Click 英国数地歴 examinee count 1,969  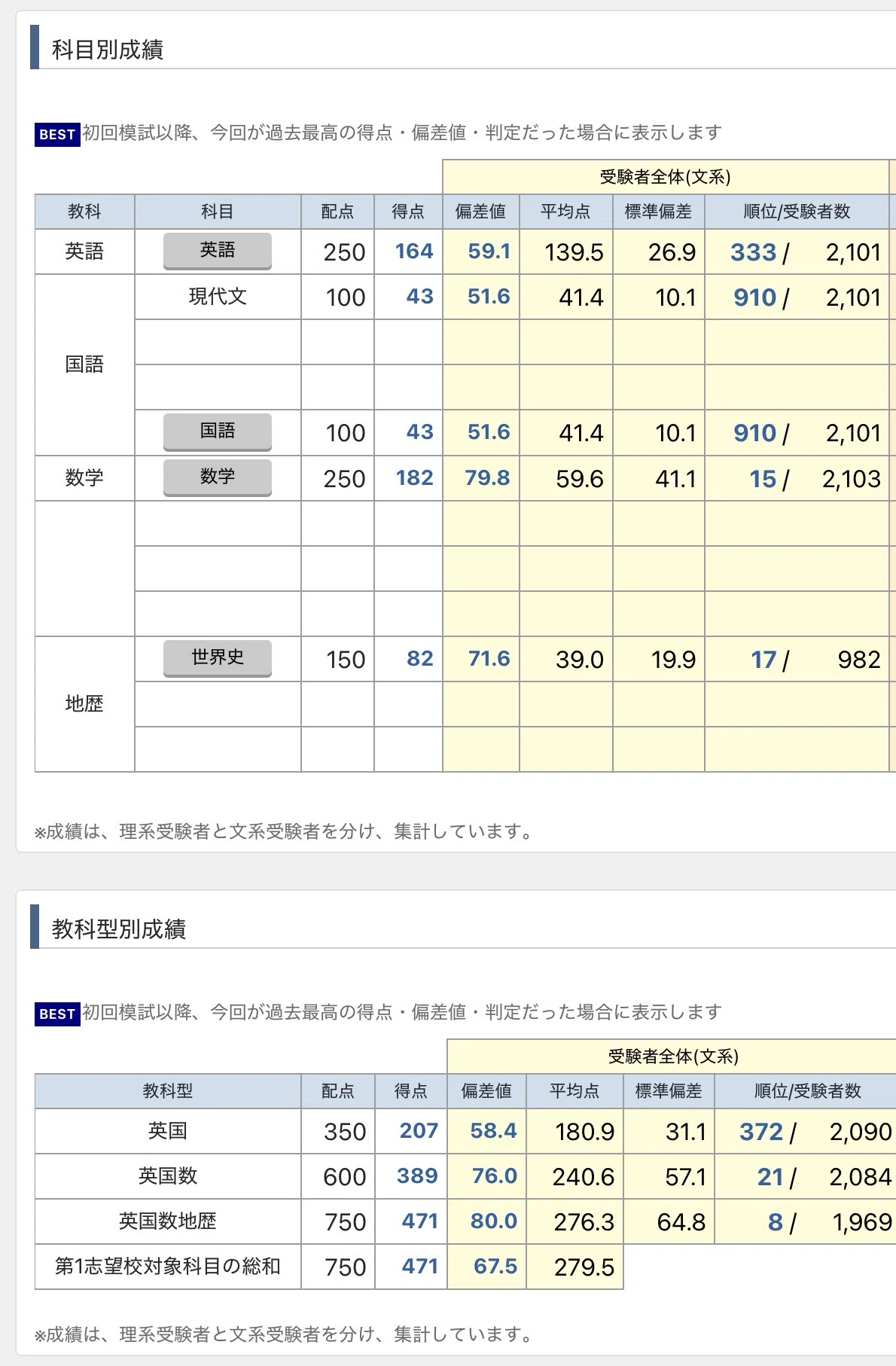862,1222
